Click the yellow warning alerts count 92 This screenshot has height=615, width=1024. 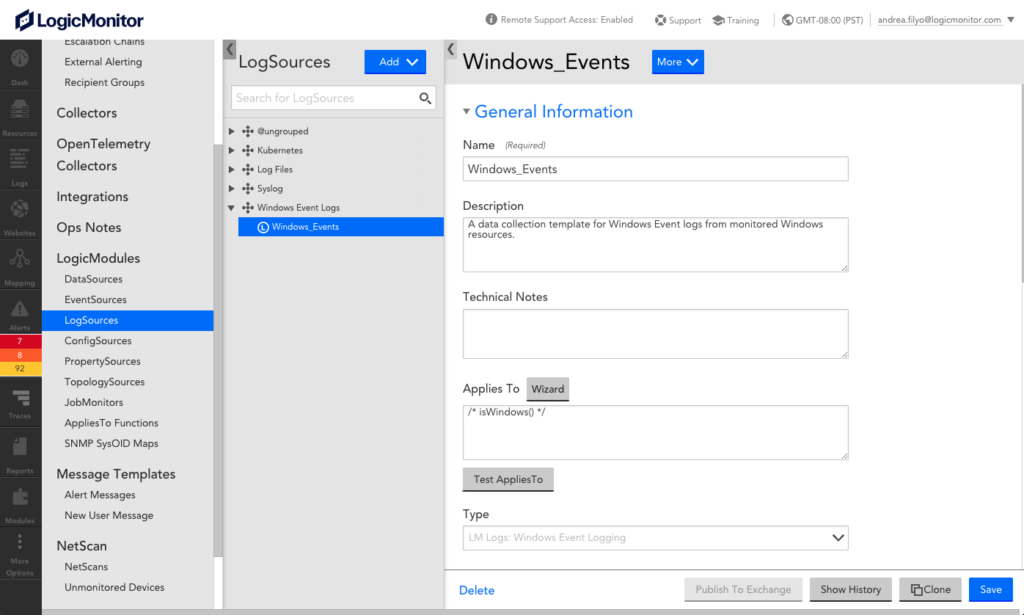[x=20, y=369]
